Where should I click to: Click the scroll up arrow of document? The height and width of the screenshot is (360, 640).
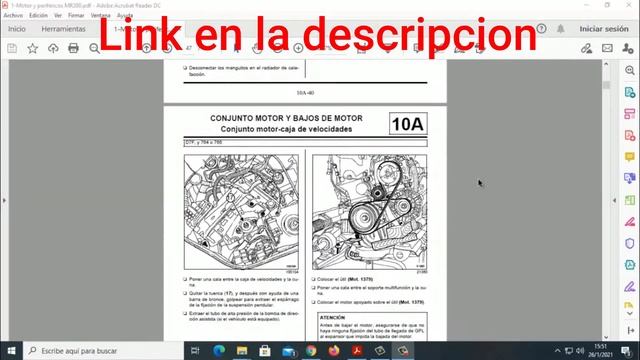click(606, 64)
